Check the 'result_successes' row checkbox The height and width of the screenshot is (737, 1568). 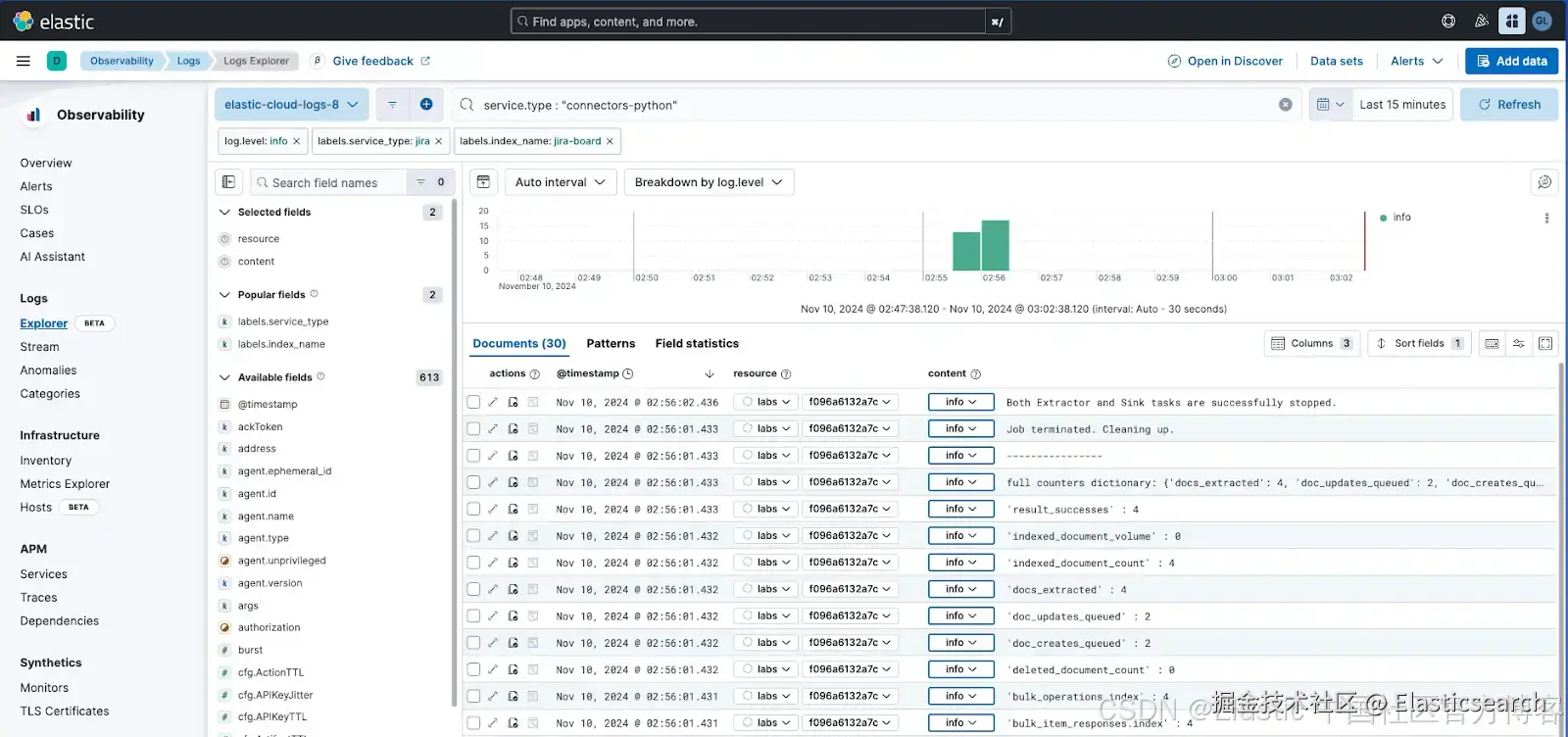click(x=473, y=509)
